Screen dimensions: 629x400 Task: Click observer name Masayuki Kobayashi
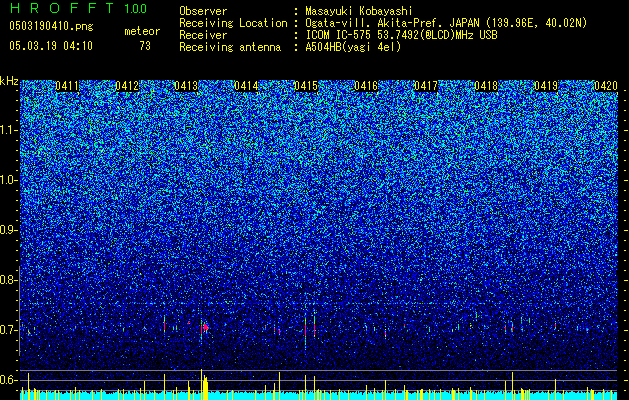point(359,11)
